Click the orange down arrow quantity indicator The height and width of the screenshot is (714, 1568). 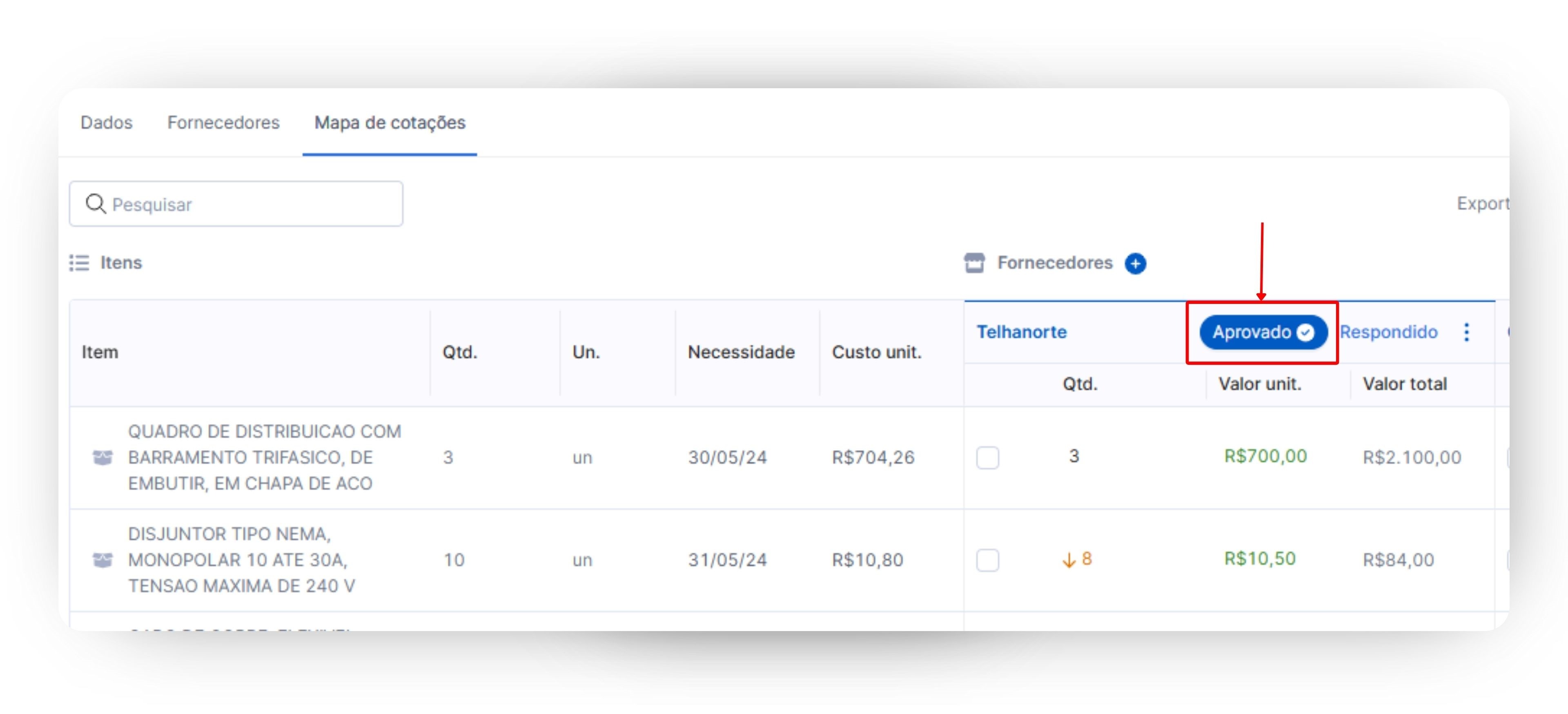[1069, 559]
